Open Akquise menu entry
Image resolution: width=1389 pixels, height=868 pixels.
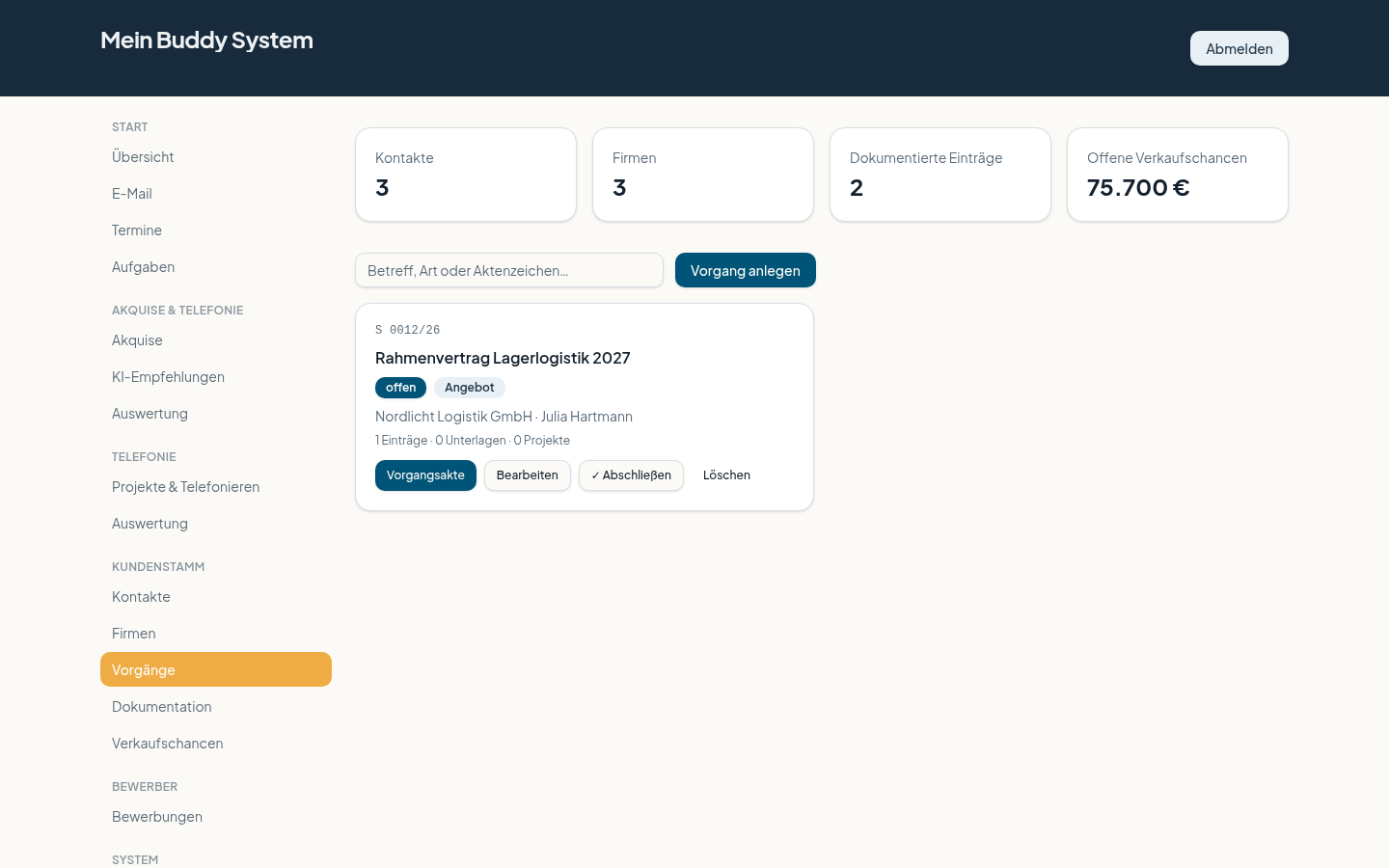click(x=216, y=339)
